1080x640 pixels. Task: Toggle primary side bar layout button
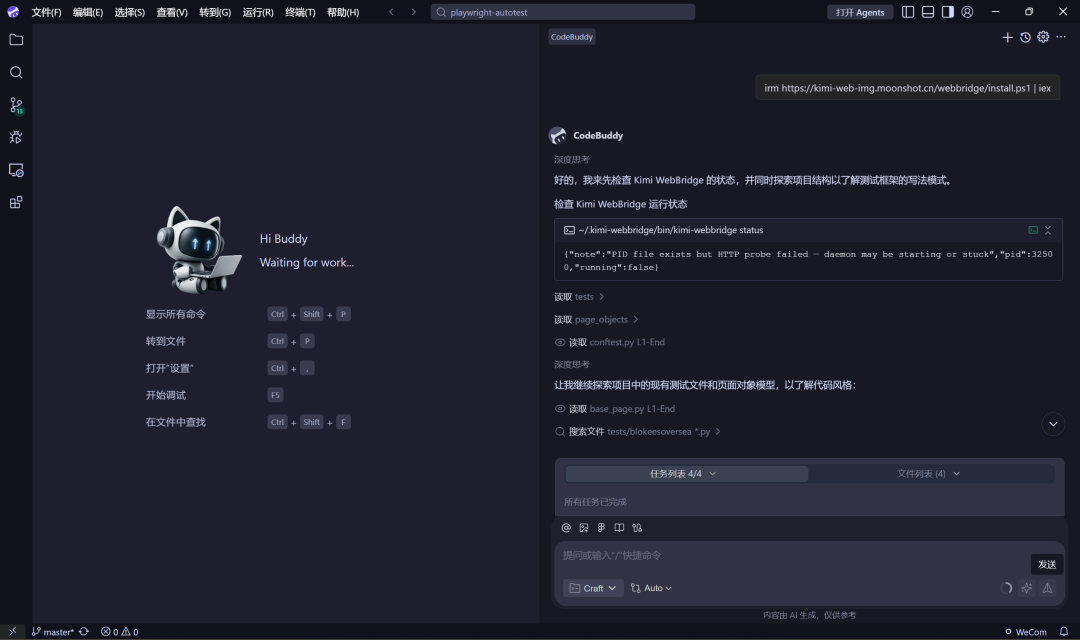(908, 12)
